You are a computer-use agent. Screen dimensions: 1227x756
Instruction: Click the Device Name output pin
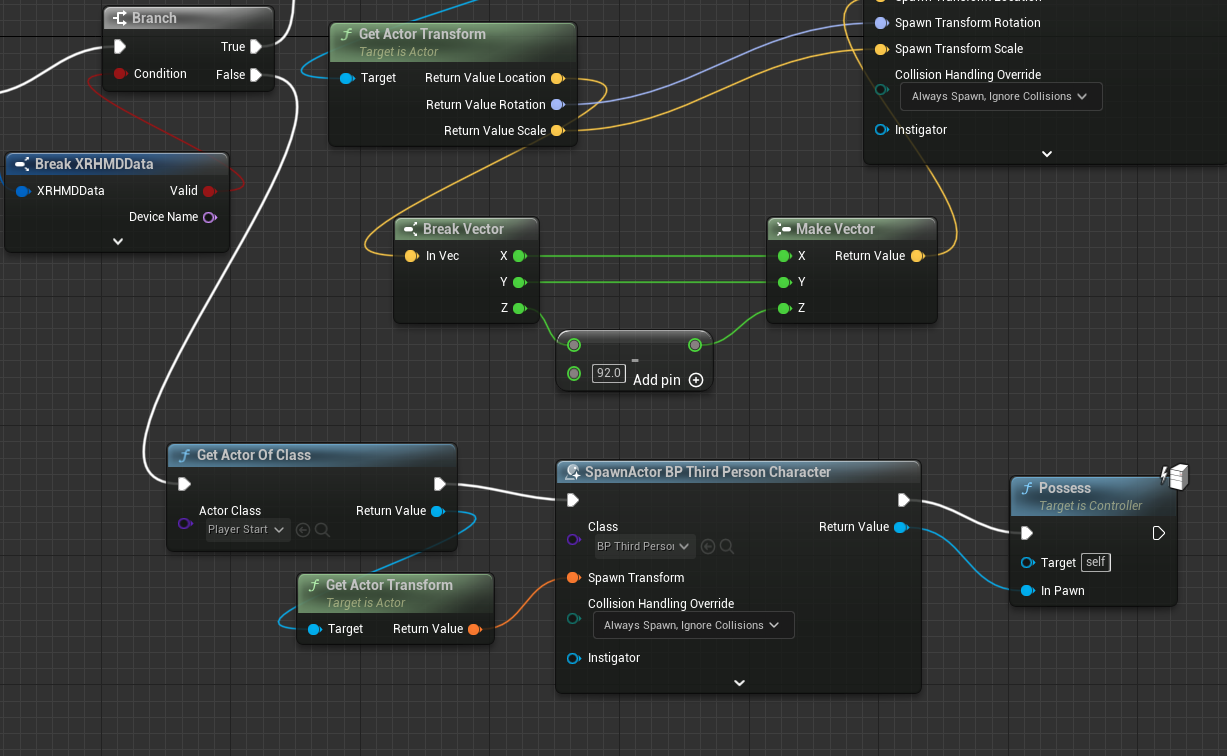coord(209,217)
